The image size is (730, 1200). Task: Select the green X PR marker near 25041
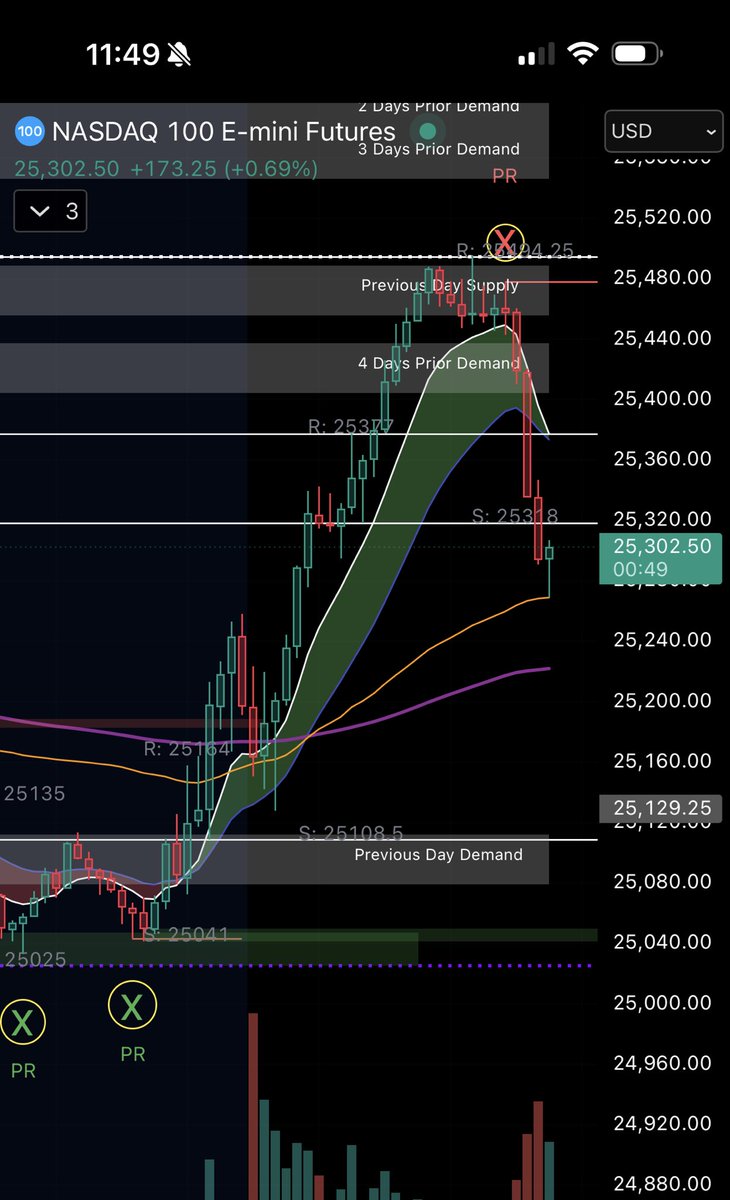(x=132, y=1006)
